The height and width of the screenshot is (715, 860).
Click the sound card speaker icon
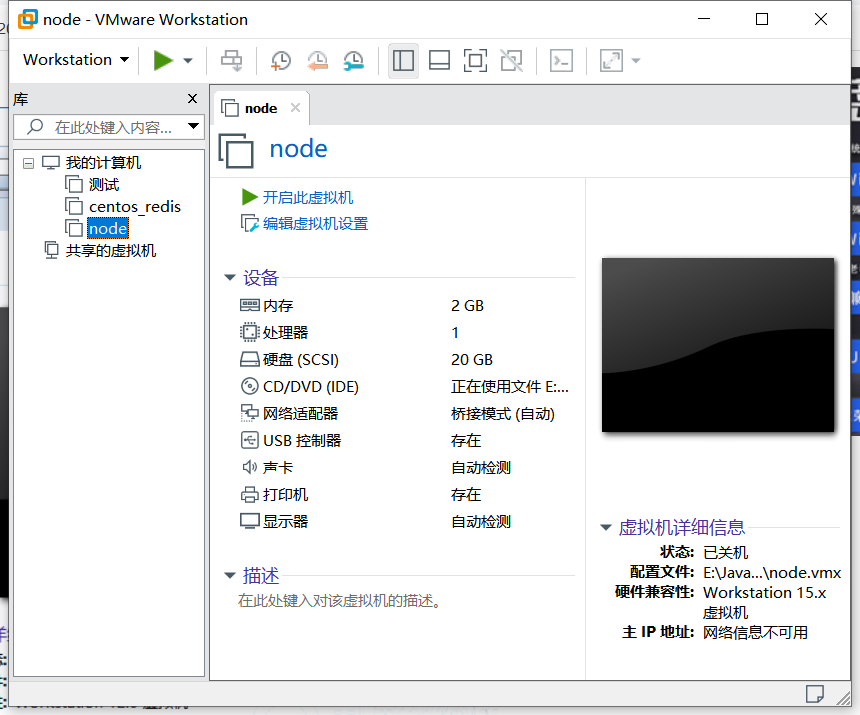(x=250, y=467)
